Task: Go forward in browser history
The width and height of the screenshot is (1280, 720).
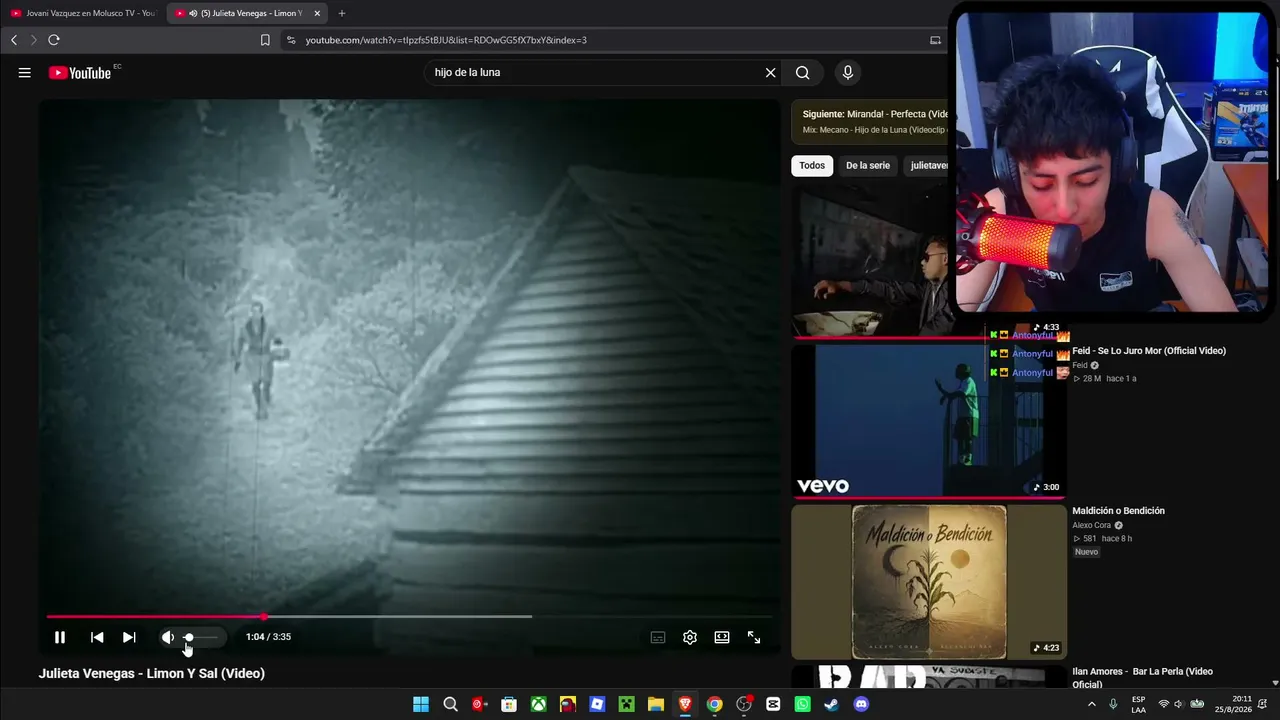Action: (33, 40)
